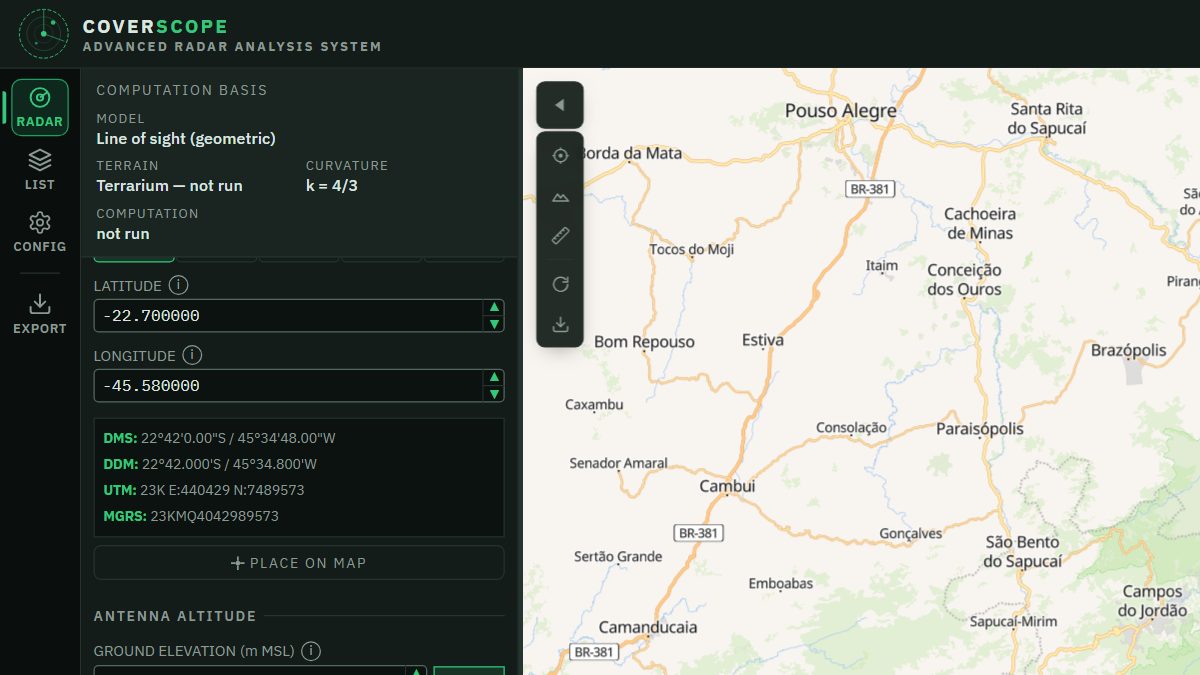
Task: Click Paraisópolis on the map
Action: (980, 429)
